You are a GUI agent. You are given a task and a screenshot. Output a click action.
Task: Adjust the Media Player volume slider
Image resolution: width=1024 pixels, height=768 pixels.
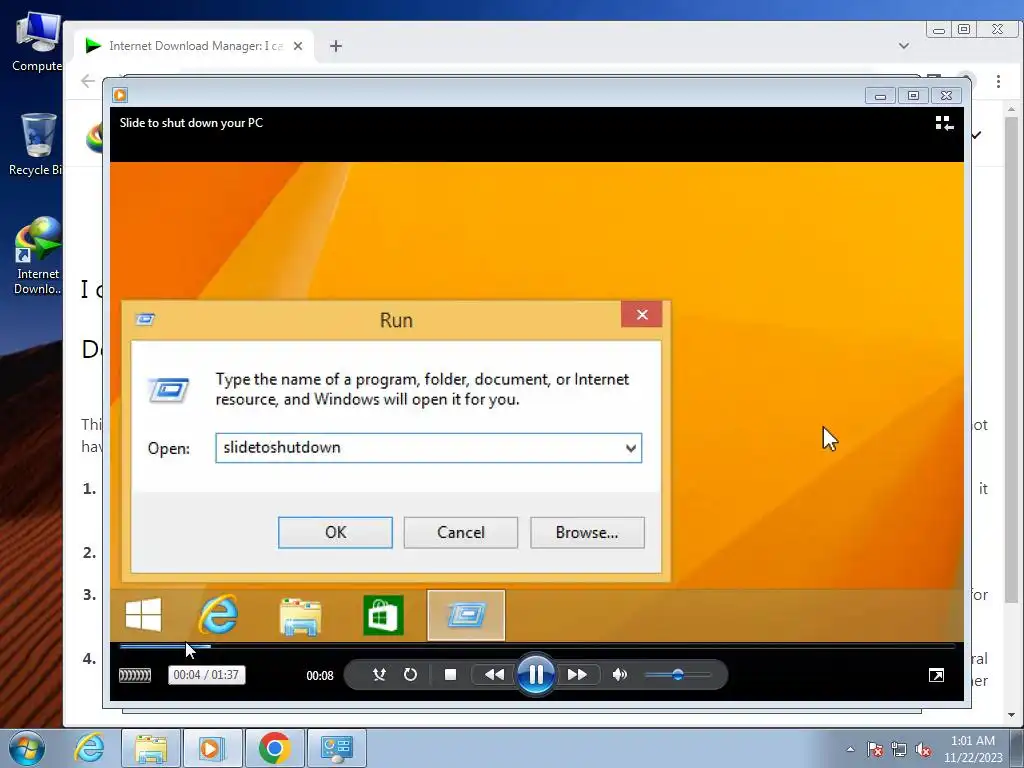(x=677, y=675)
